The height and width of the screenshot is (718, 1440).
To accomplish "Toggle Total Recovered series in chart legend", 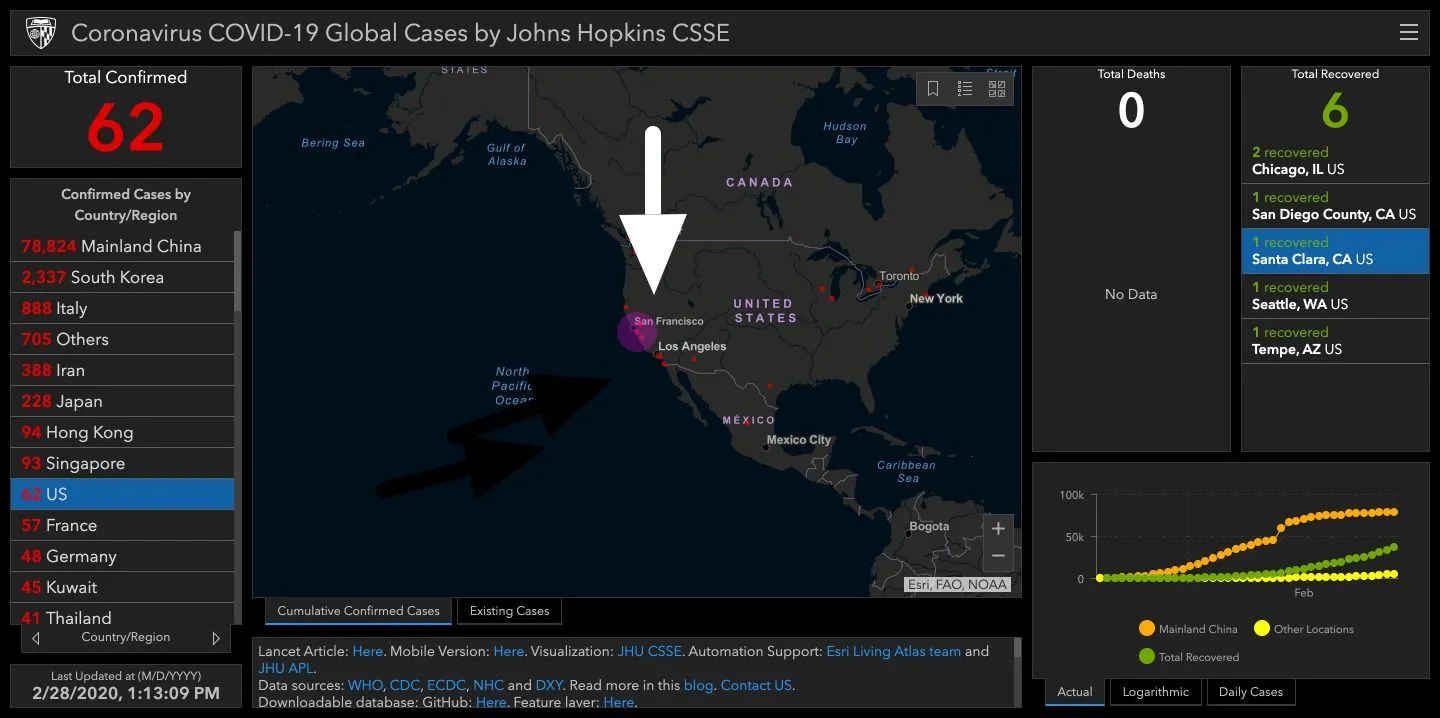I will coord(1147,657).
